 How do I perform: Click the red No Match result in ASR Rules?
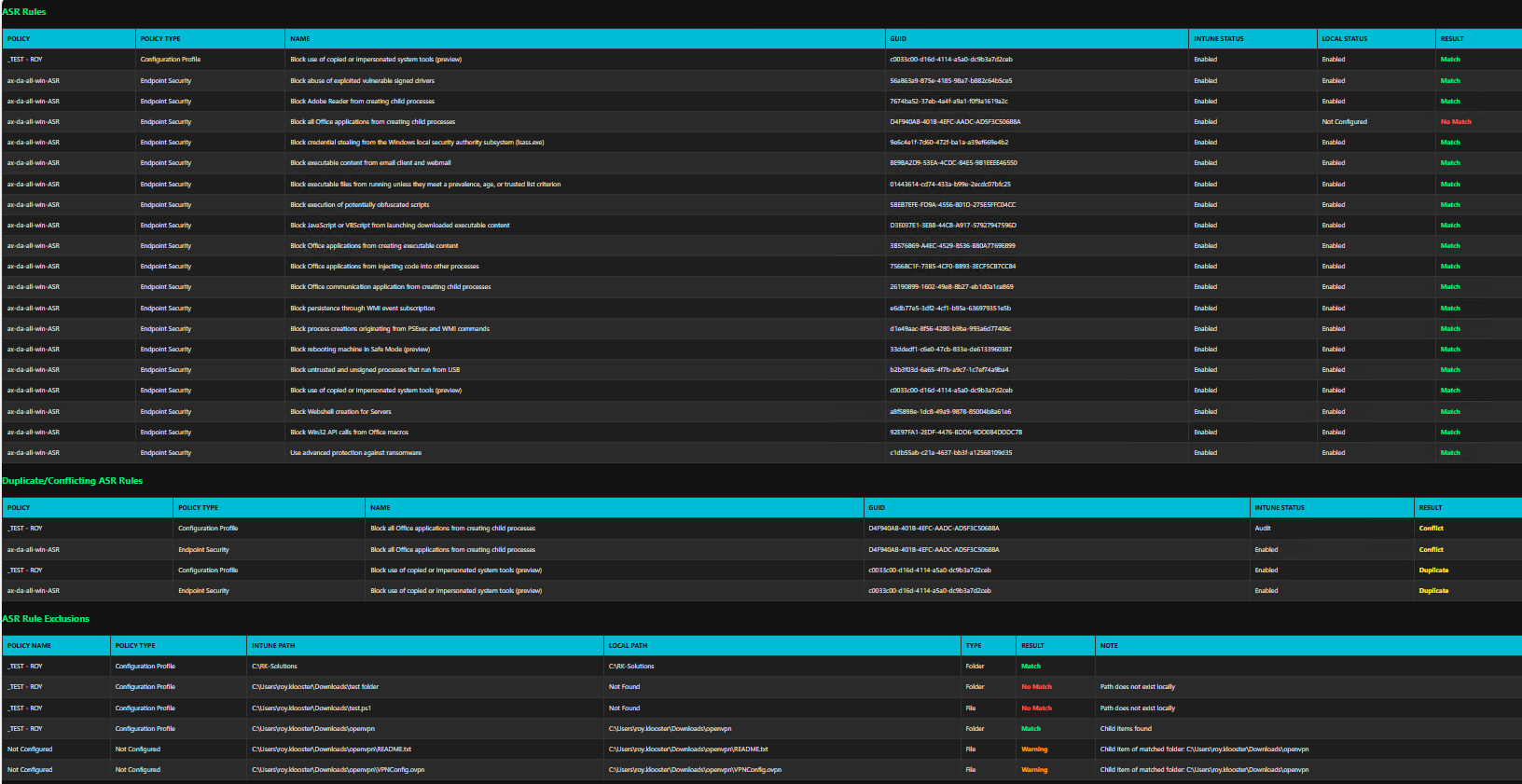[1455, 122]
